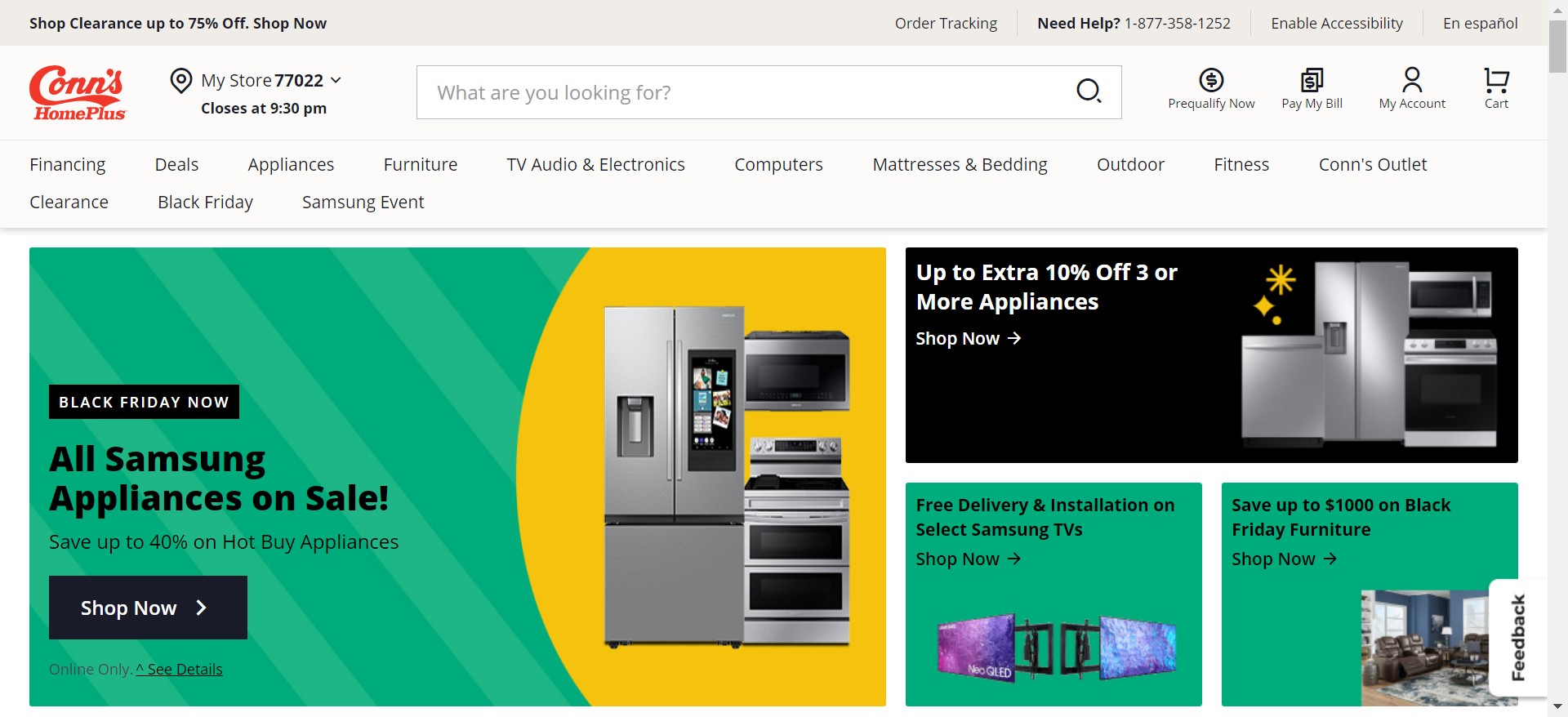Open the Prequalify Now dollar icon

coord(1211,80)
